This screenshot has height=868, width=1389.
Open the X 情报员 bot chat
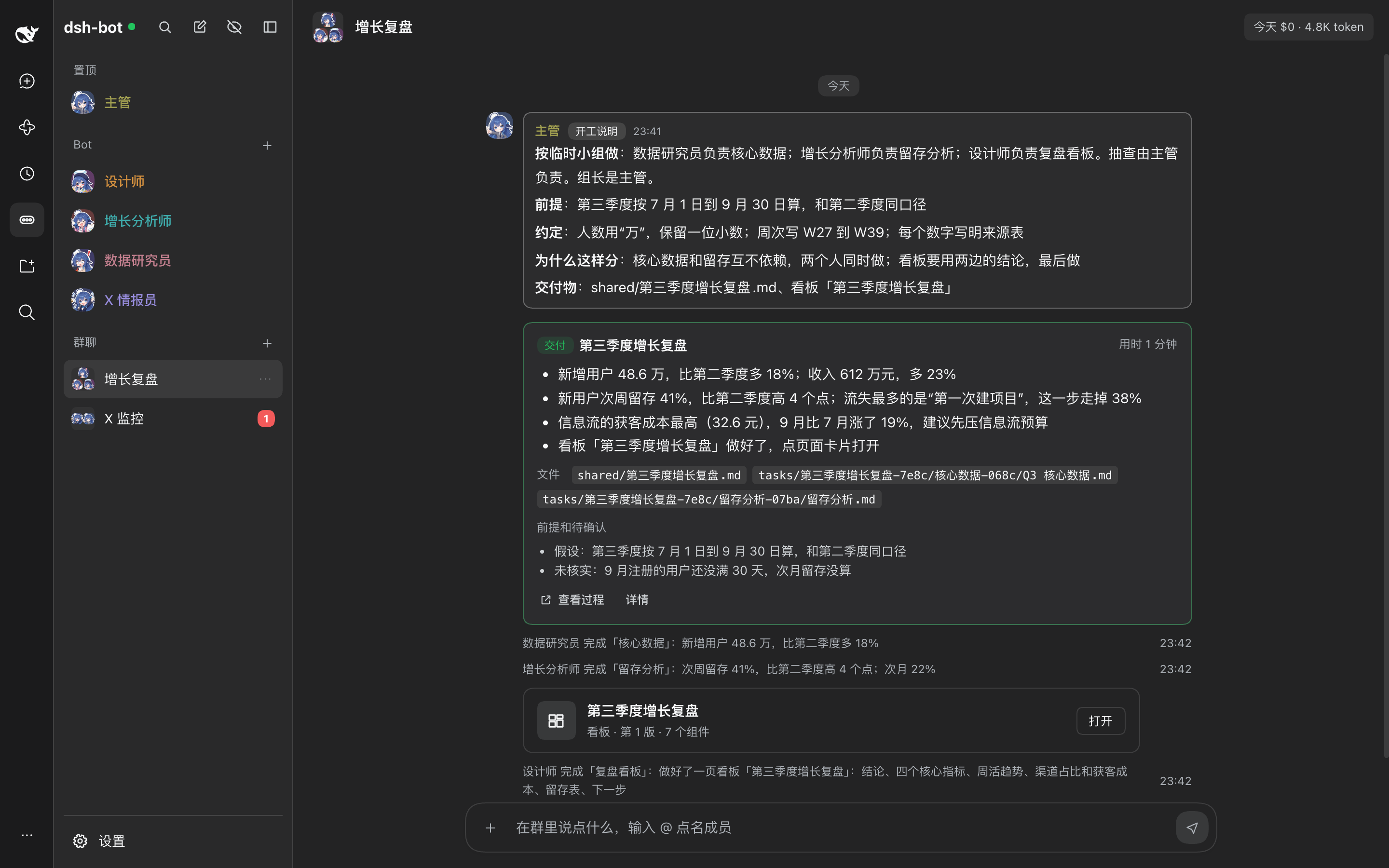(173, 299)
